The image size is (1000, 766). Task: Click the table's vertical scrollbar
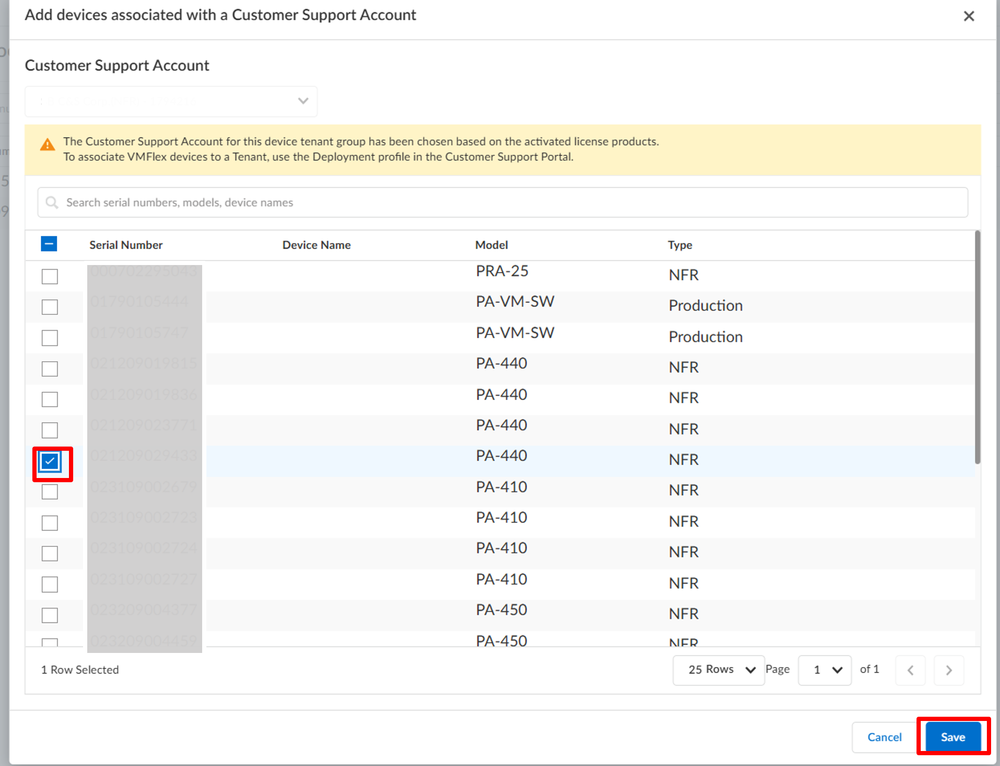[x=977, y=348]
